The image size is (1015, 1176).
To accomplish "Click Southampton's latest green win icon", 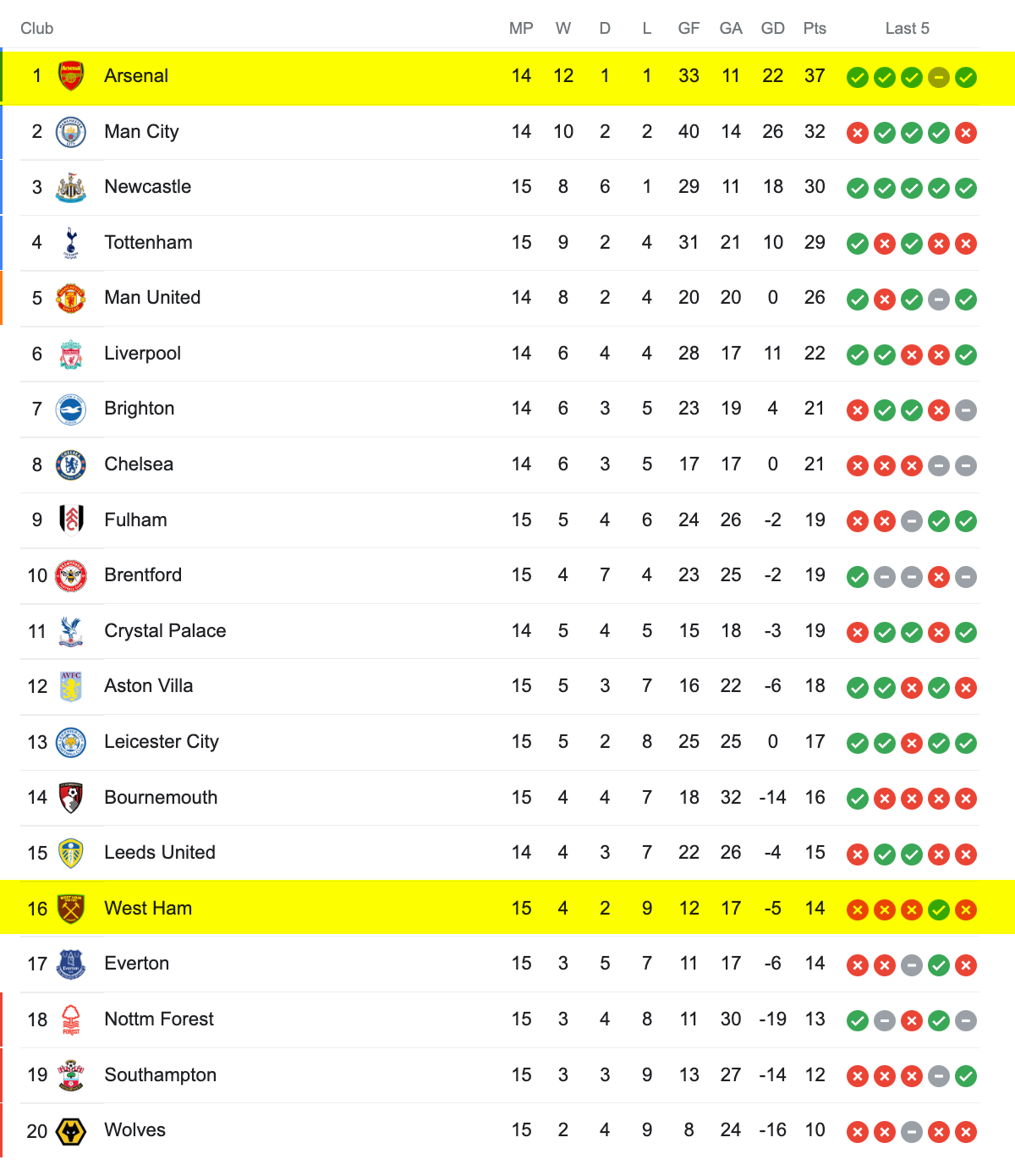I will 966,1075.
